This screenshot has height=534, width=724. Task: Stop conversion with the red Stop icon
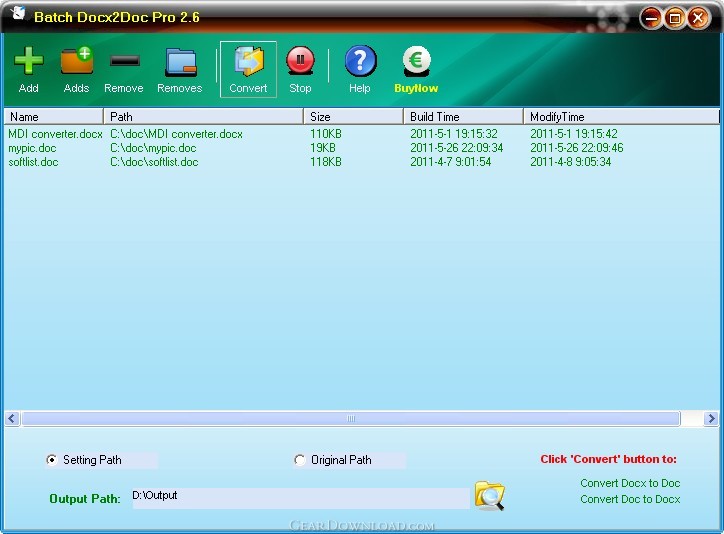300,60
